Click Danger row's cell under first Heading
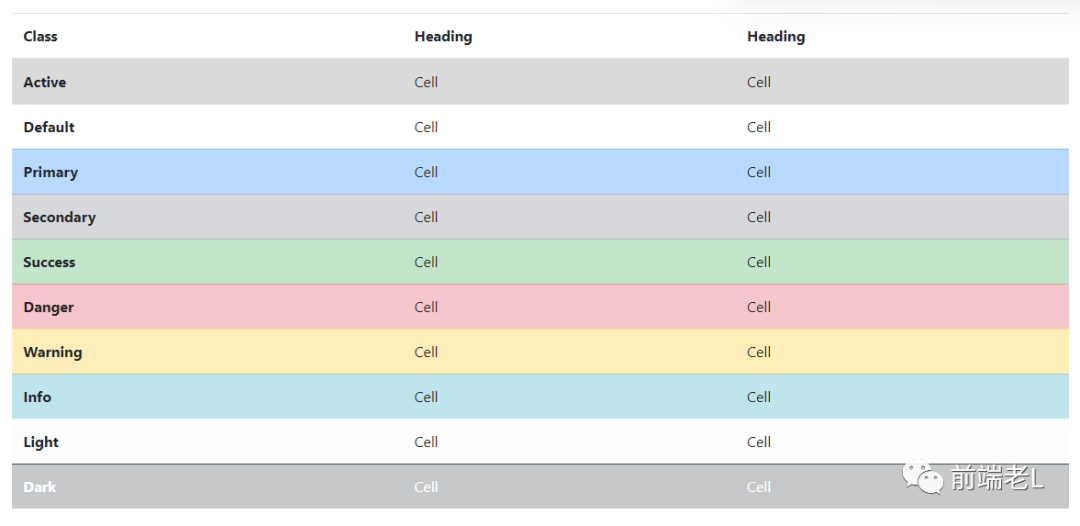Image resolution: width=1080 pixels, height=526 pixels. [426, 307]
